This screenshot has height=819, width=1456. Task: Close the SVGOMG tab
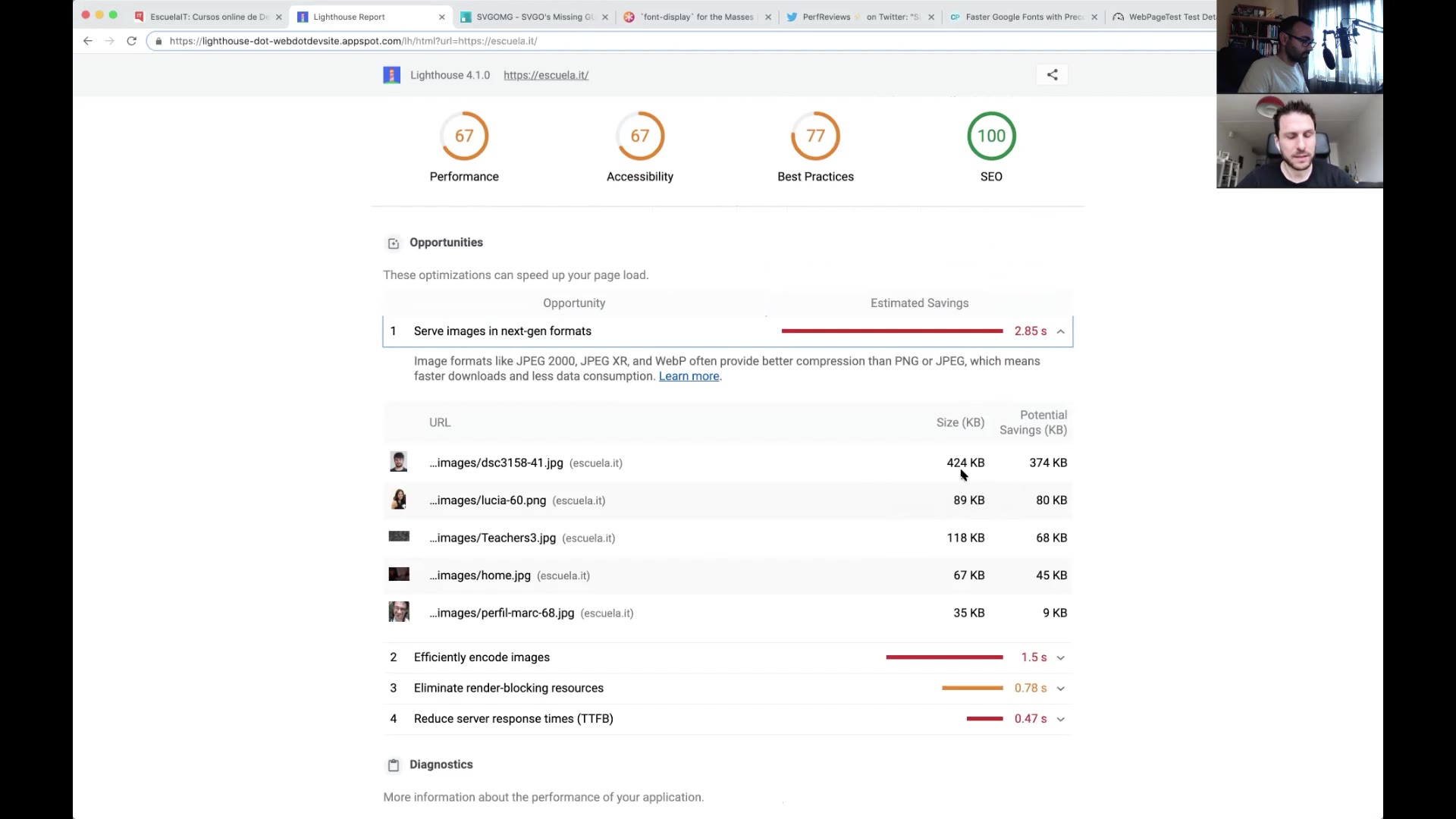point(605,17)
